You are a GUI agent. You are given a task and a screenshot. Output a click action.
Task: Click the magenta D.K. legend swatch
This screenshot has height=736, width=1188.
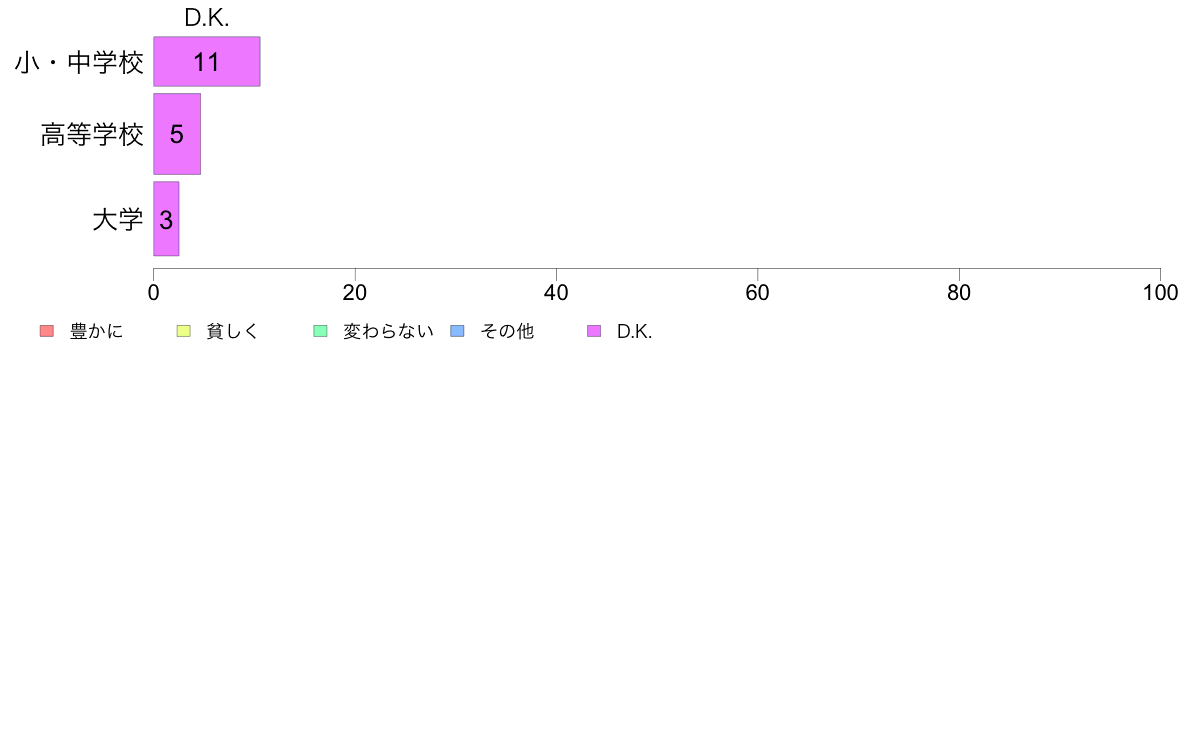click(594, 331)
